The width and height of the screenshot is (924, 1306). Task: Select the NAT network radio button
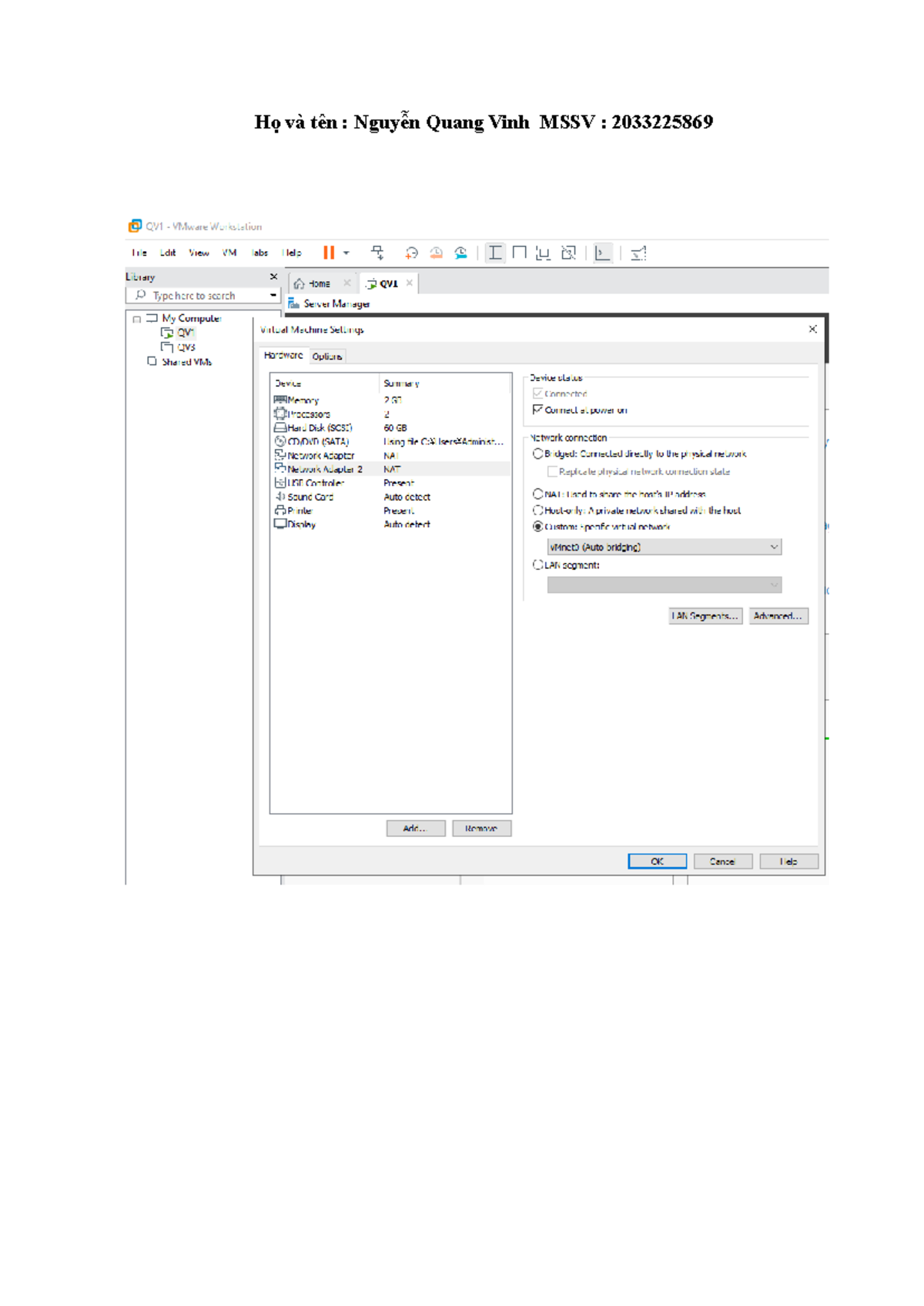[x=537, y=494]
